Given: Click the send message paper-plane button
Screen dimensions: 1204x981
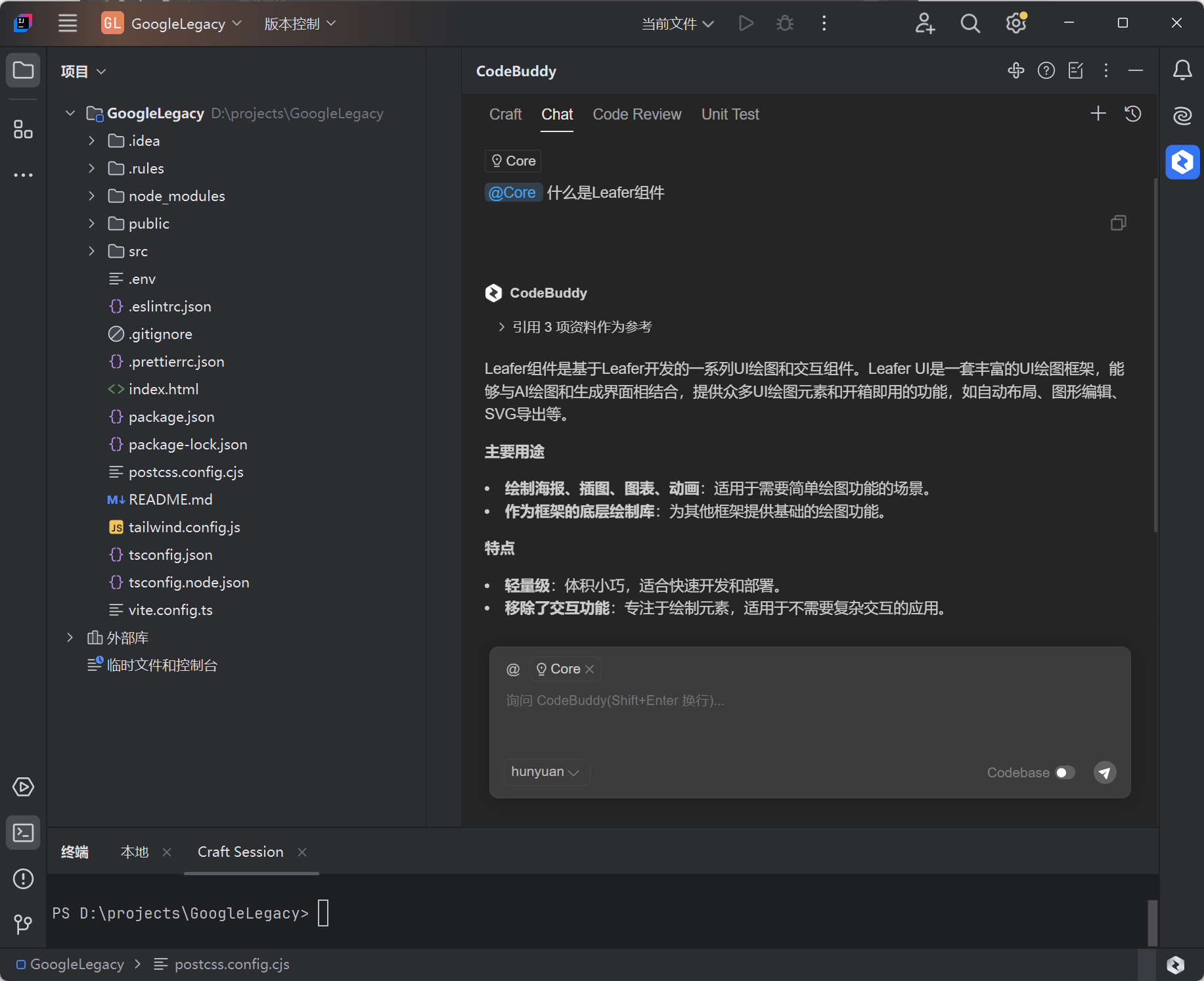Looking at the screenshot, I should [1105, 773].
